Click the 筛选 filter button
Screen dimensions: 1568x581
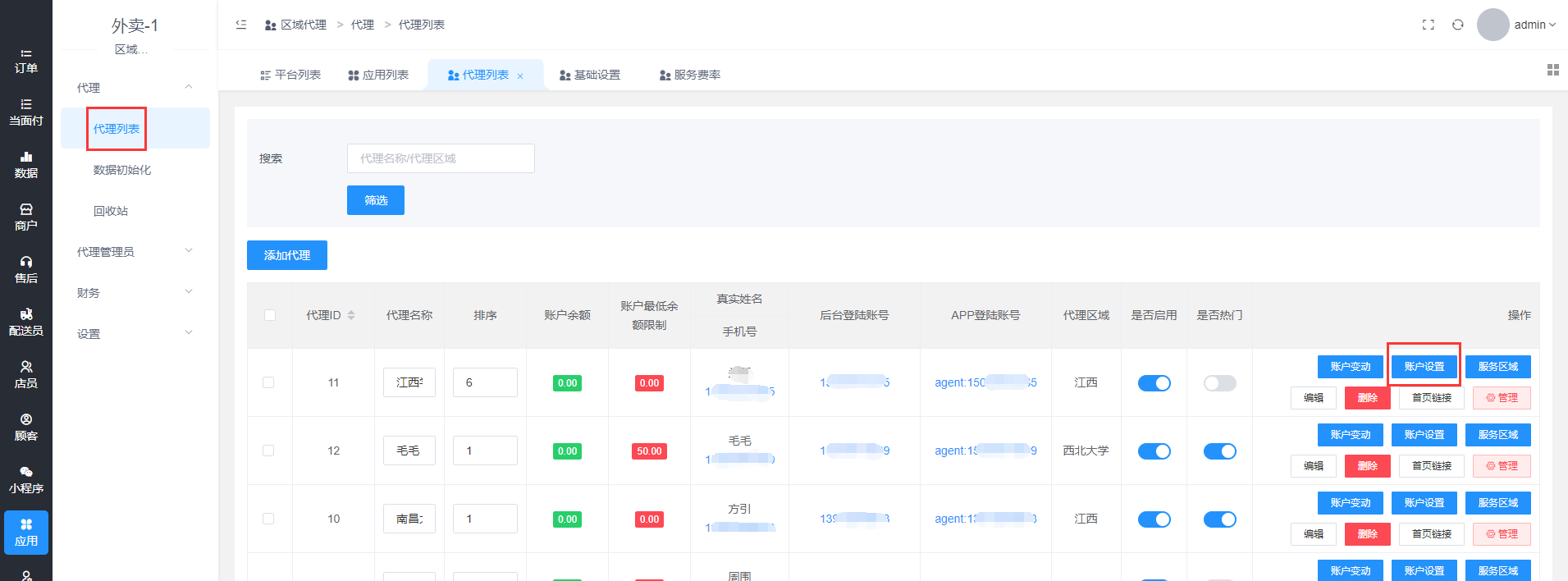click(x=375, y=200)
